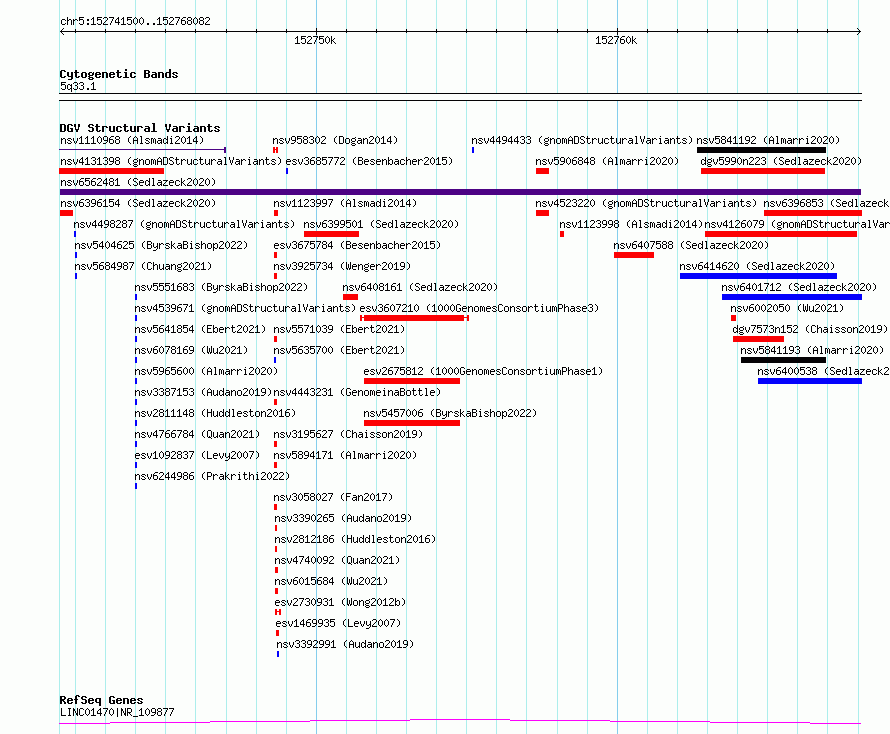Click the blue bar of nsv6414620

[758, 276]
